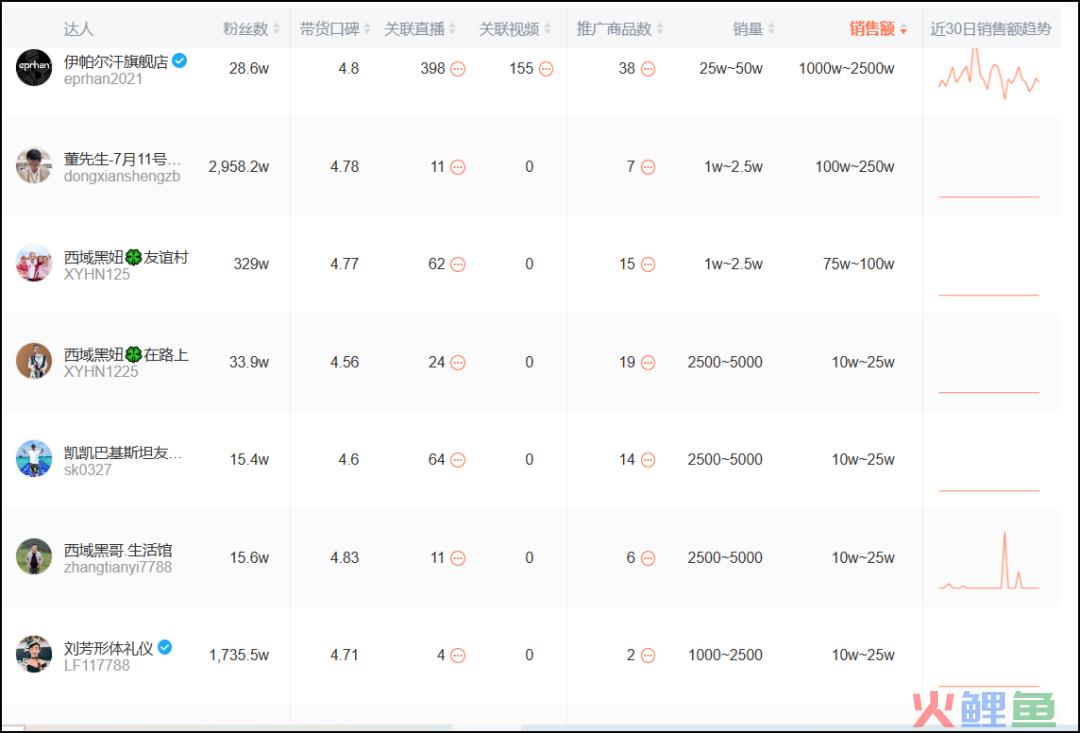The height and width of the screenshot is (733, 1080).
Task: Open details icon beside 刘芳形体礼仪 4 live streams
Action: [457, 656]
